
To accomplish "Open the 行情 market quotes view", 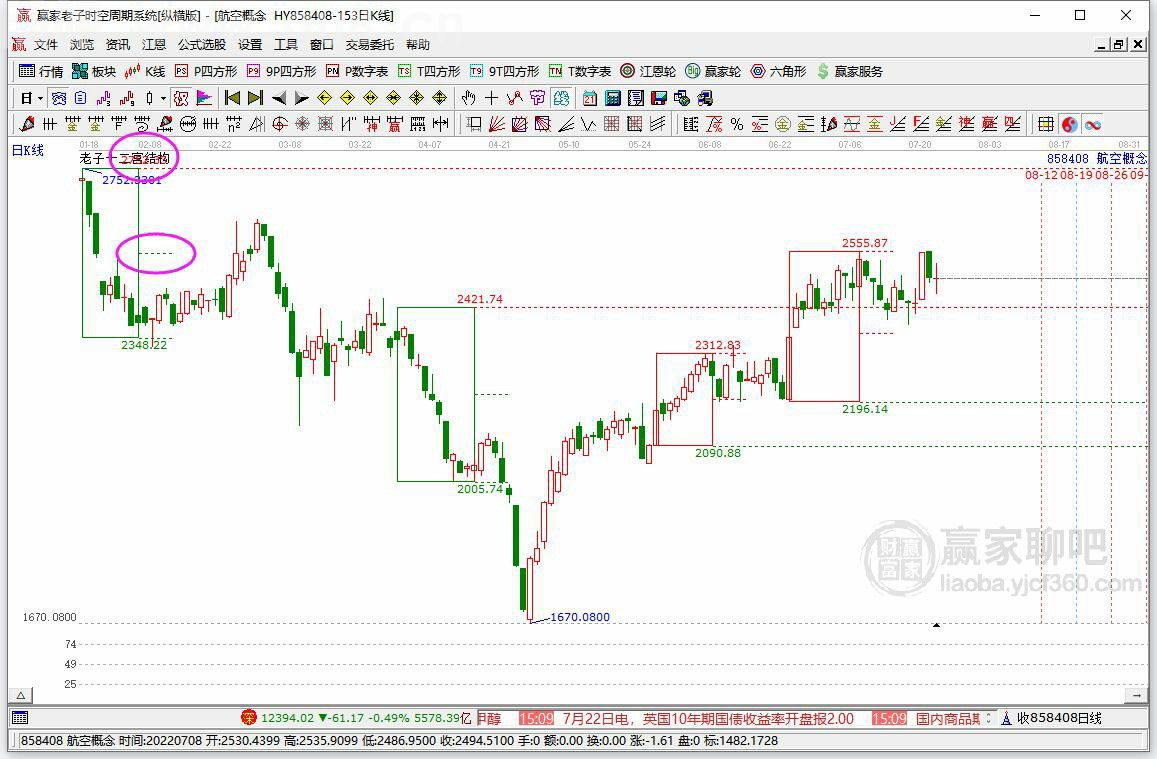I will click(41, 71).
